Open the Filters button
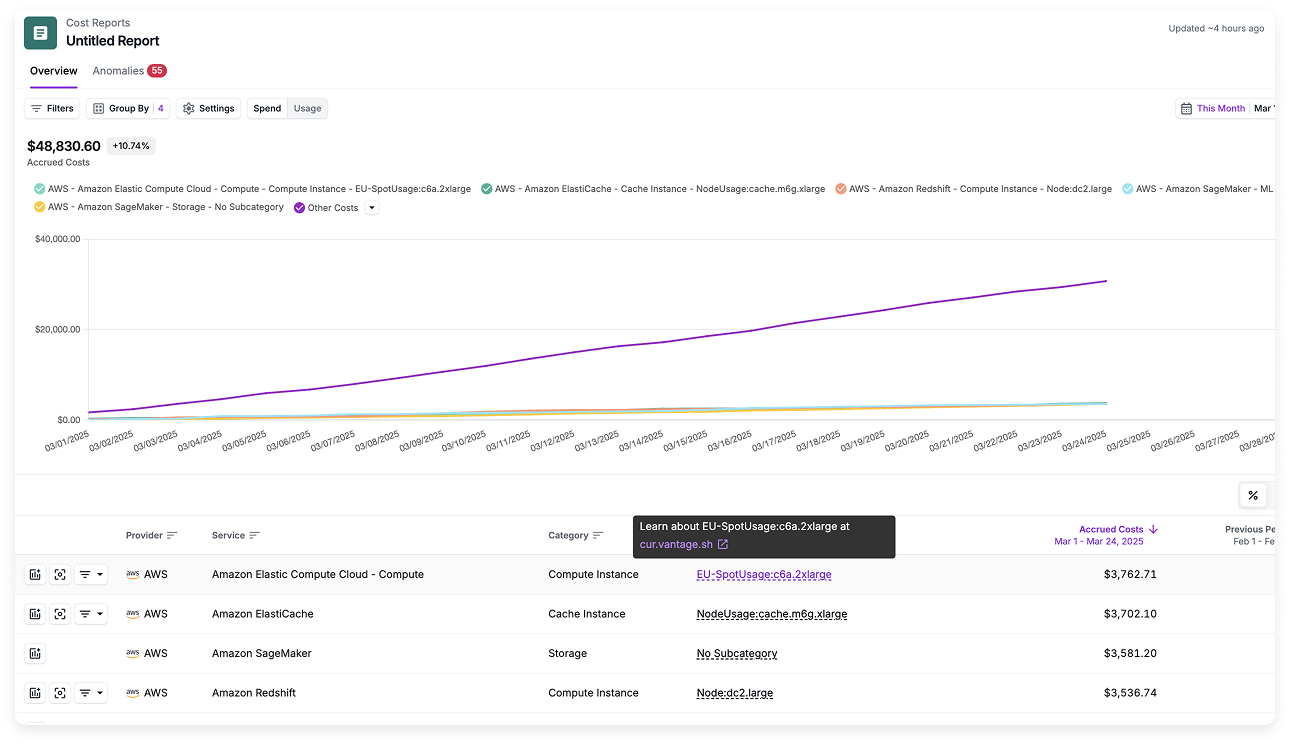 tap(52, 108)
